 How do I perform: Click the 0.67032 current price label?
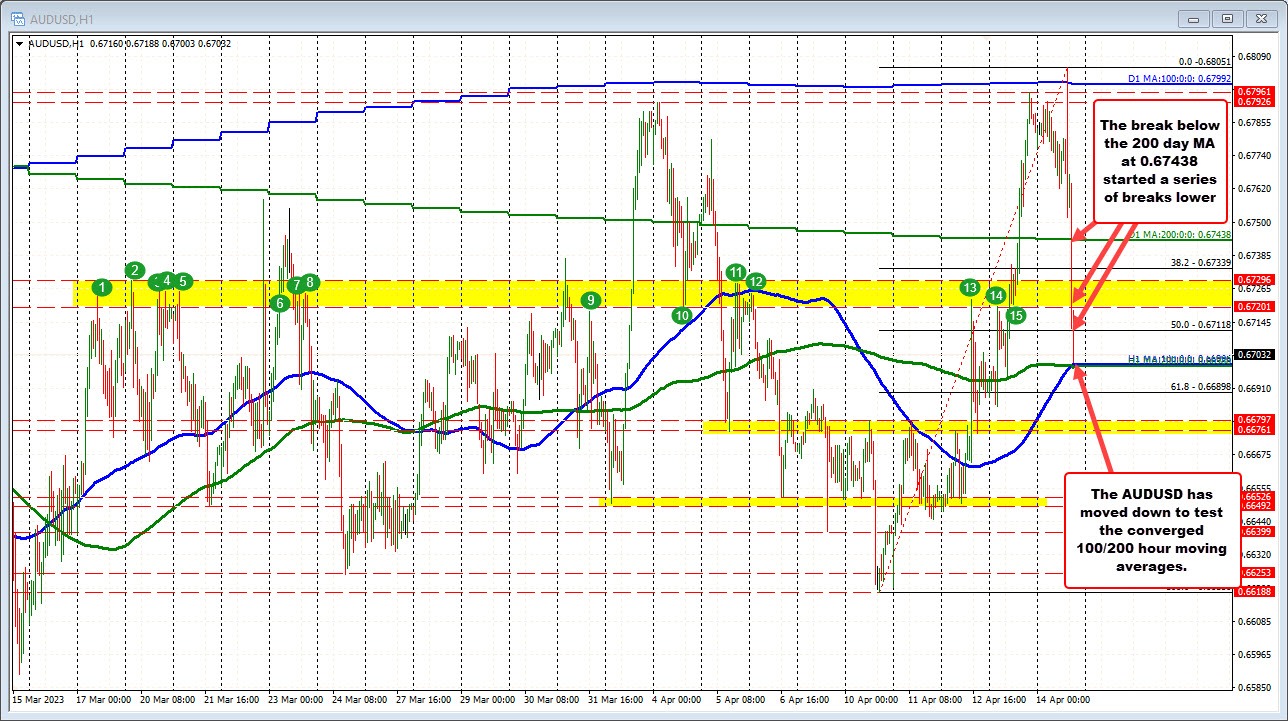(1253, 354)
